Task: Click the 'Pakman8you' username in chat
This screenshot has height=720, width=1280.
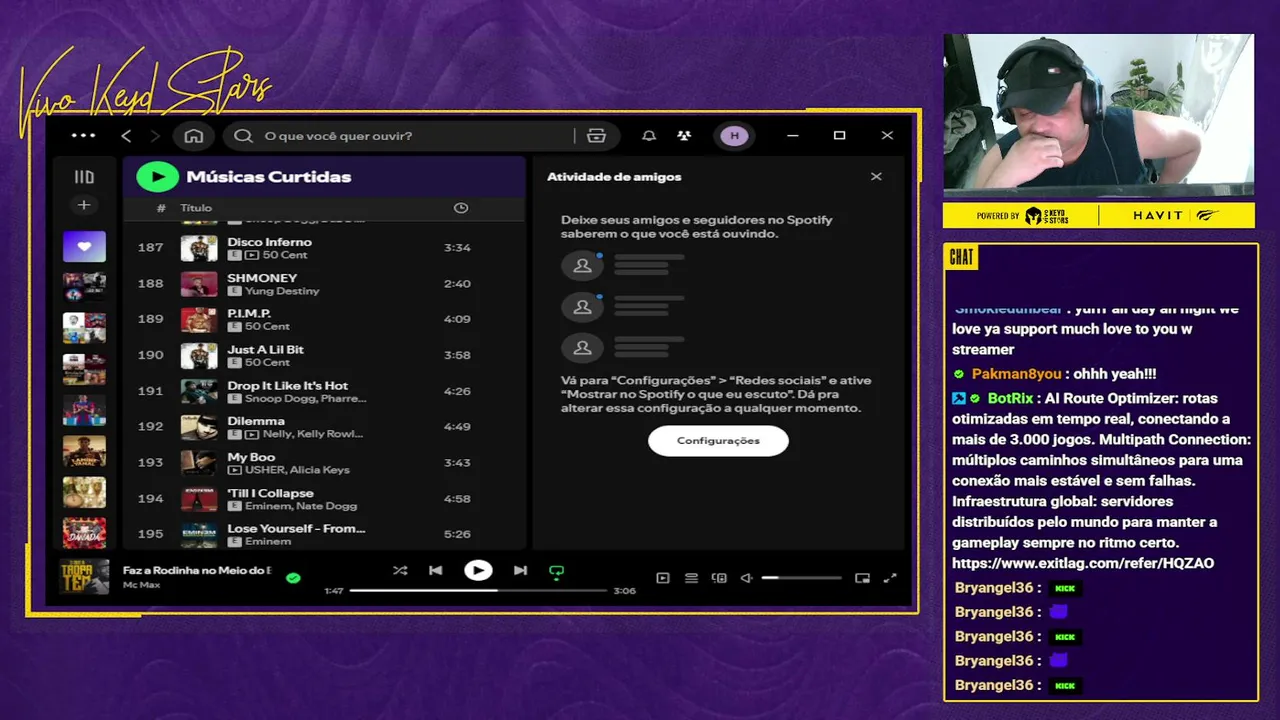Action: (1017, 374)
